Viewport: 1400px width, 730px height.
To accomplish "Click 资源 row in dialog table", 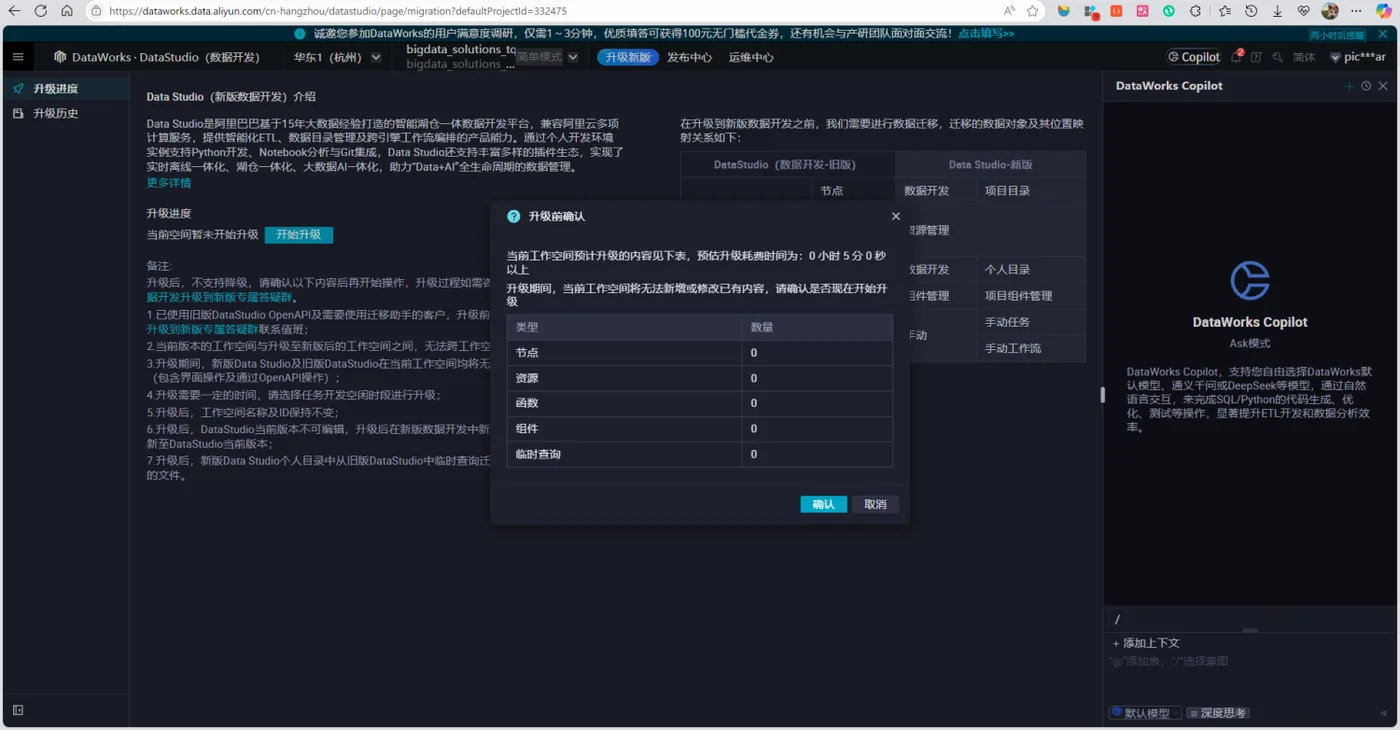I will click(x=699, y=378).
